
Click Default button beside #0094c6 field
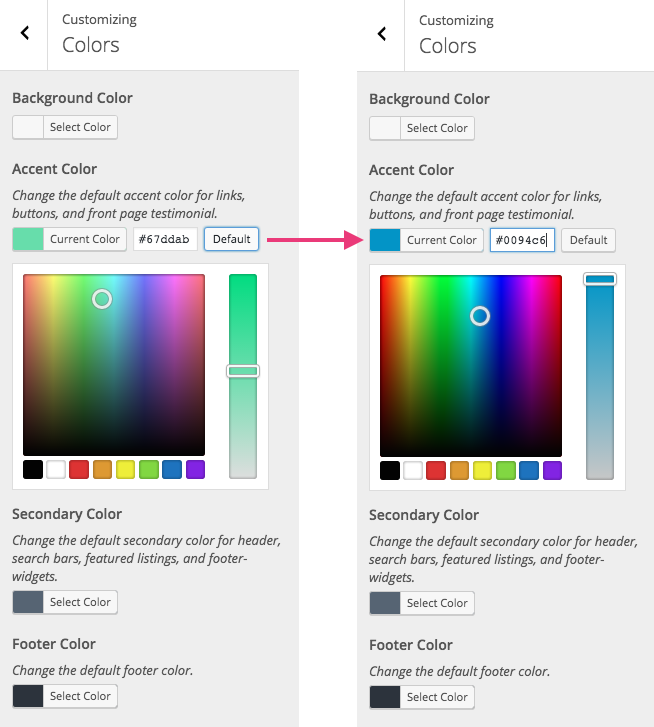tap(588, 240)
